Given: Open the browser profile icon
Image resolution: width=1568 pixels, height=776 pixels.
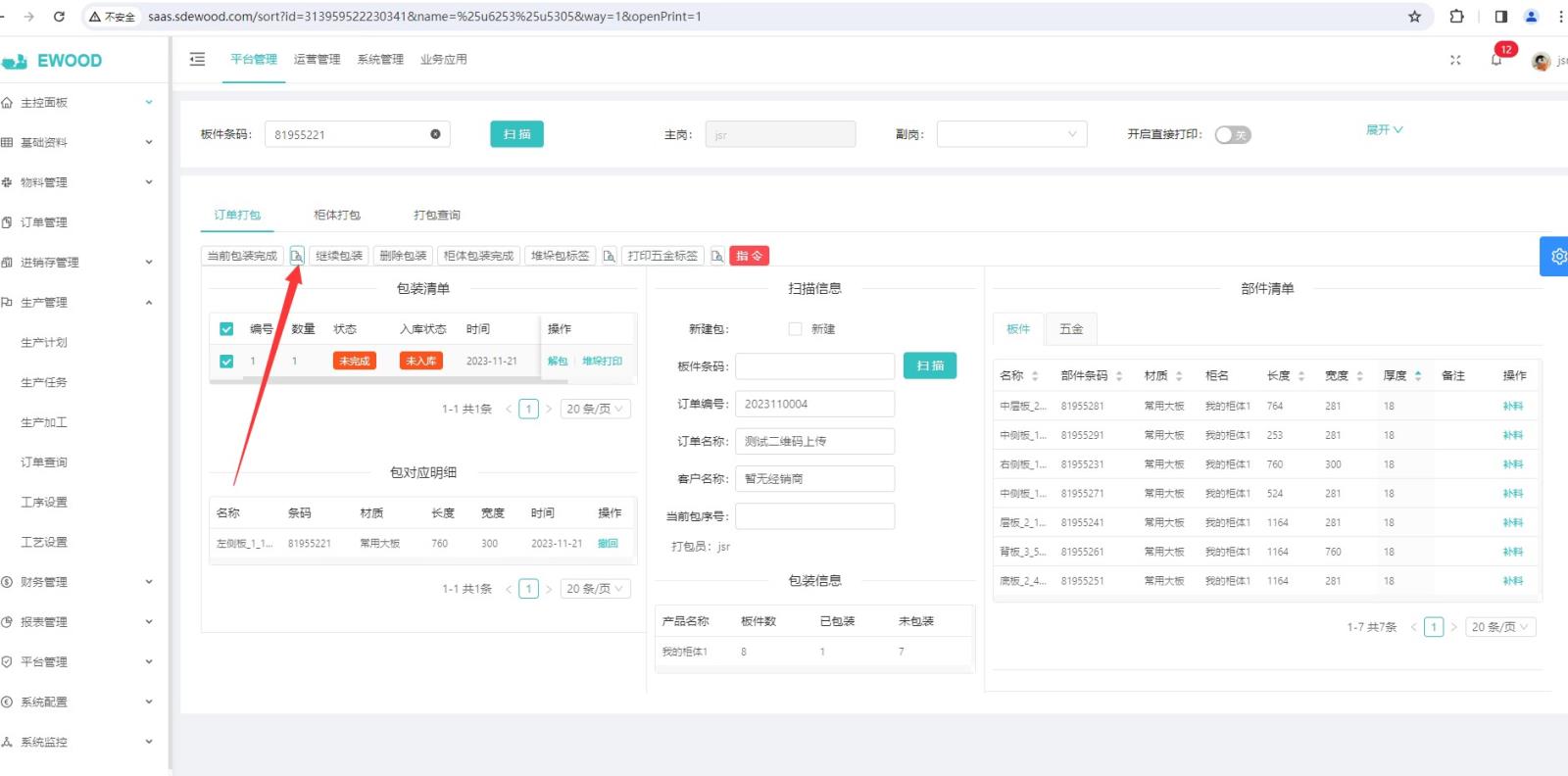Looking at the screenshot, I should pos(1532,17).
